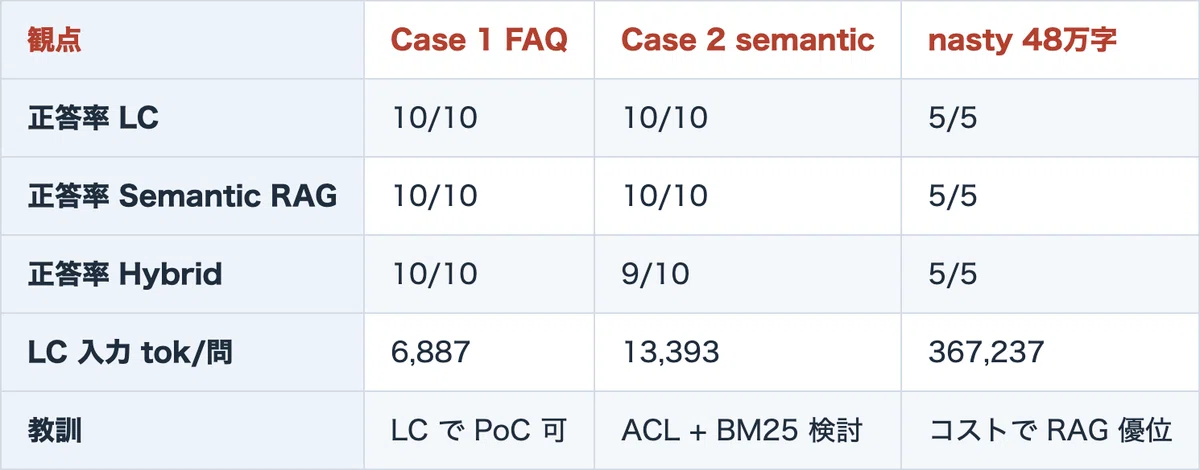The width and height of the screenshot is (1200, 470).
Task: Select the Case 1 FAQ header
Action: [479, 40]
